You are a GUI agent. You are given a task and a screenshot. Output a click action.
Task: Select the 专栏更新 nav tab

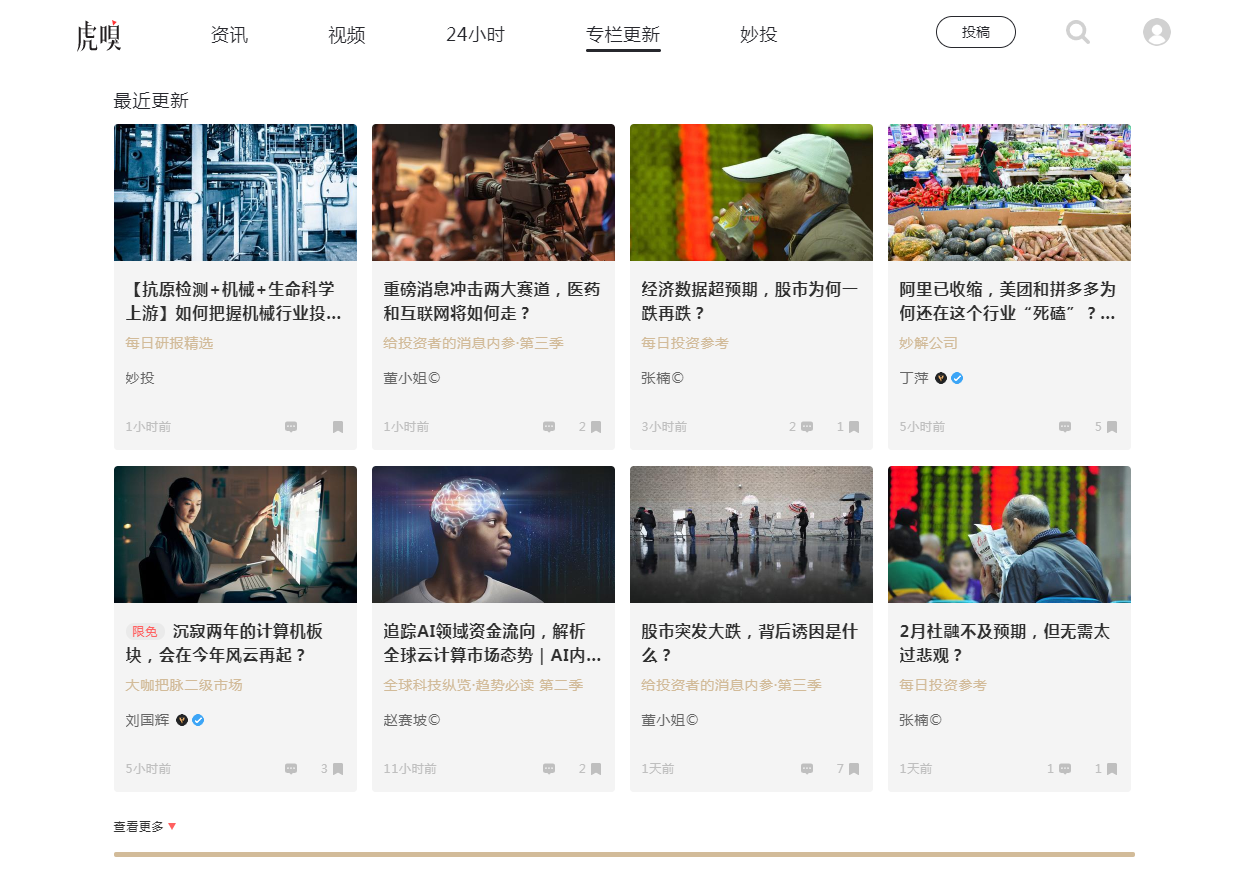pyautogui.click(x=623, y=35)
